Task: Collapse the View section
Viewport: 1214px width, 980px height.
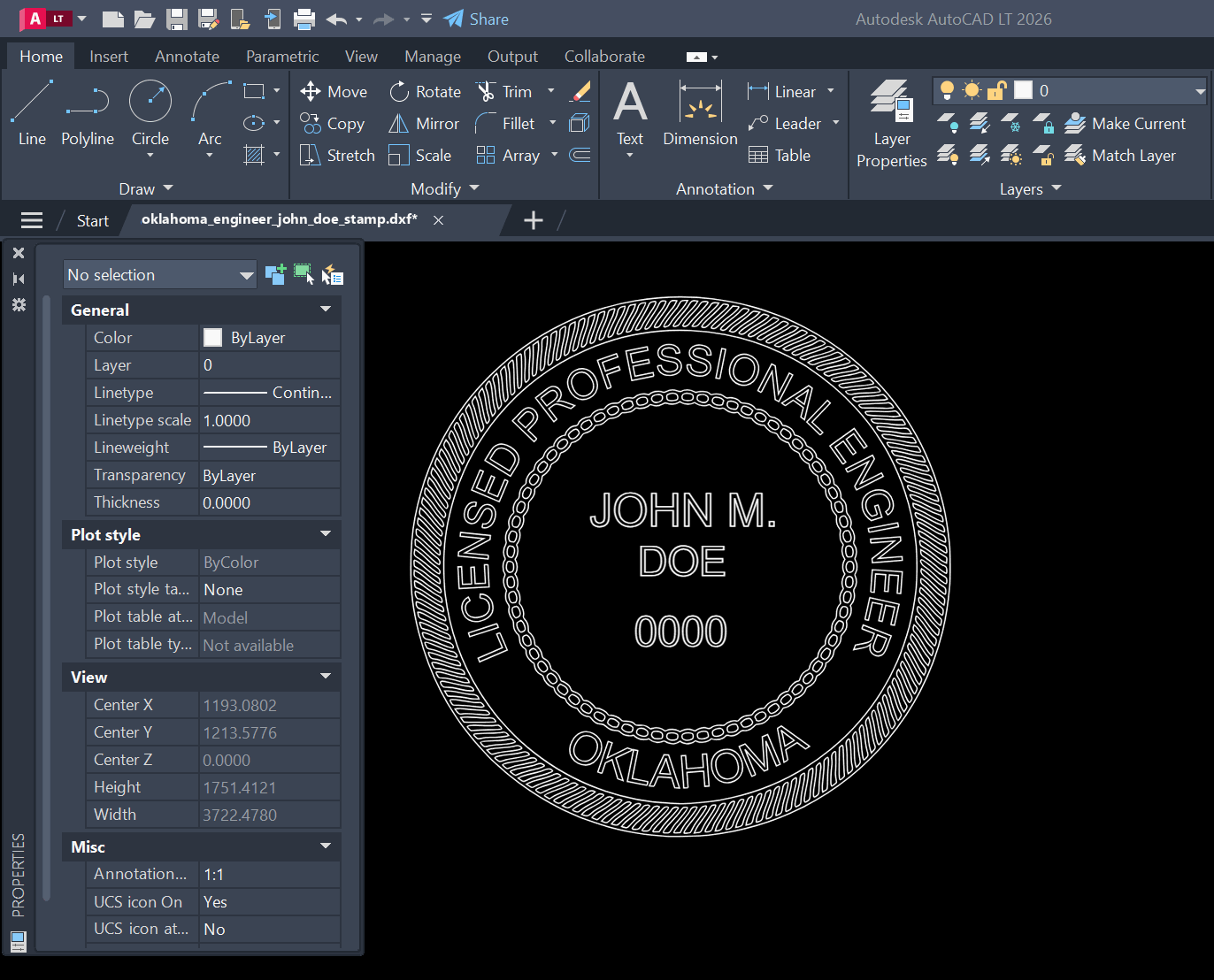Action: click(326, 677)
